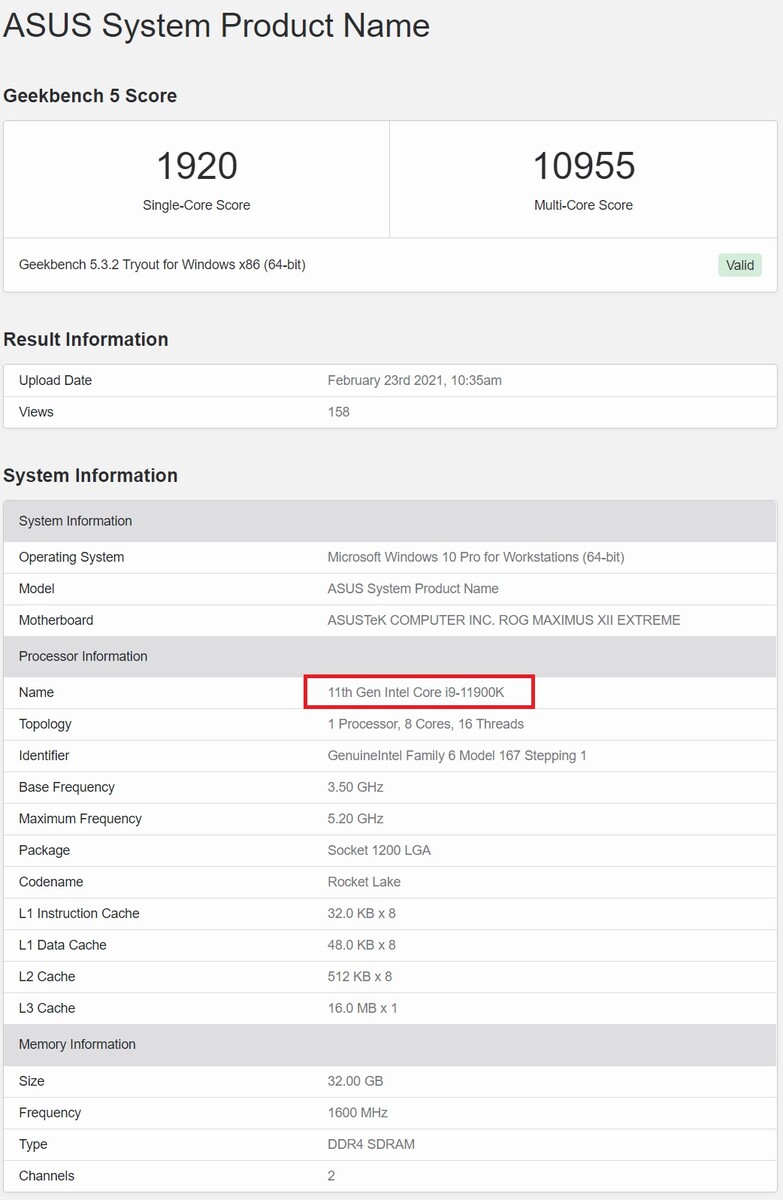Click the Geekbench 5 Score heading
The image size is (783, 1200).
(x=90, y=96)
